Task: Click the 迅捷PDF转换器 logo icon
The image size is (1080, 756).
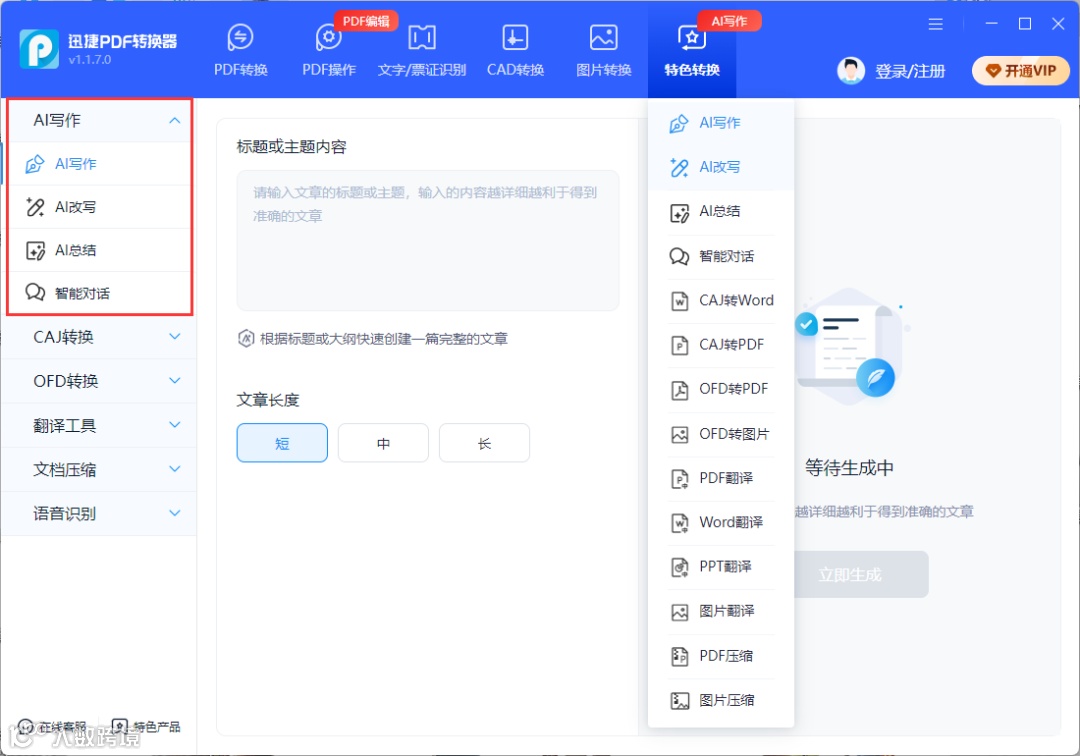Action: (39, 49)
